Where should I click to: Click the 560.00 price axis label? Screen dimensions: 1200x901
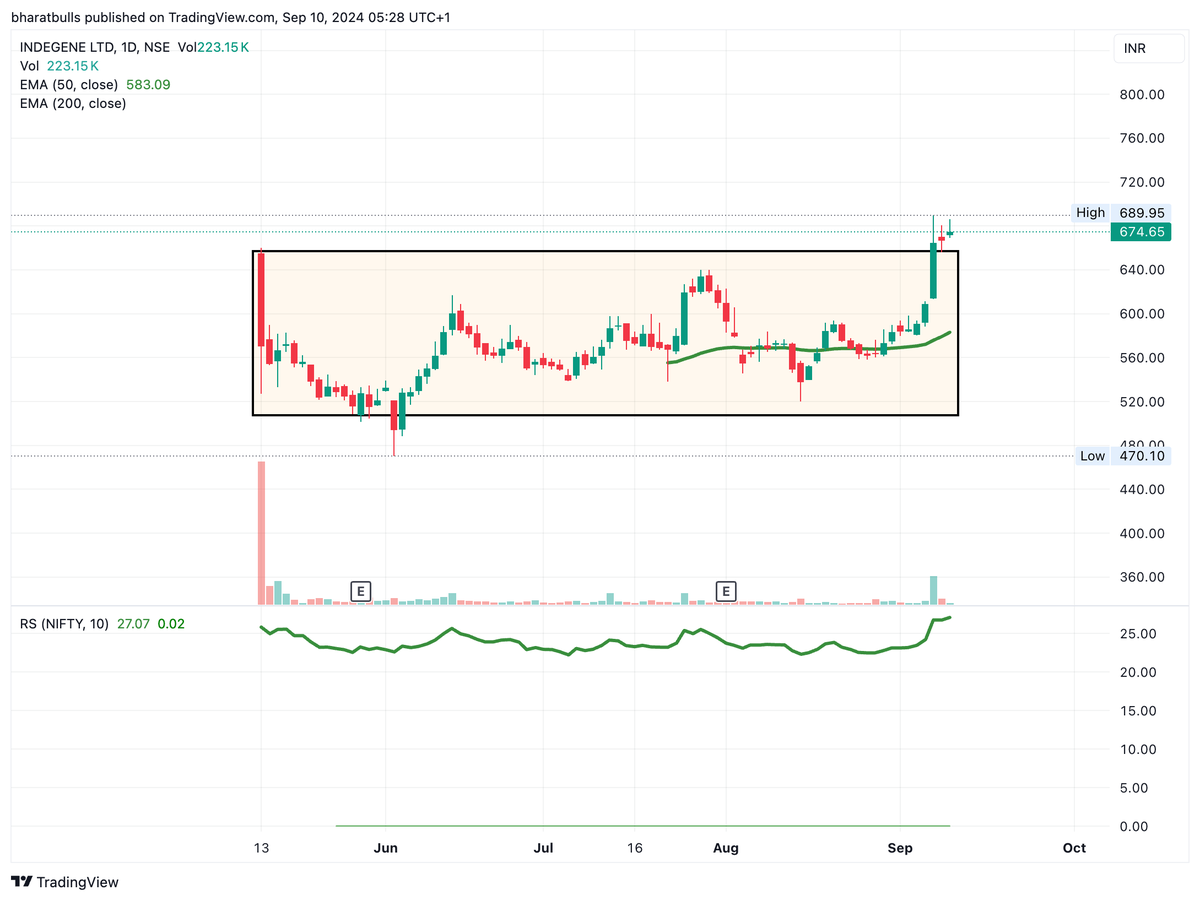coord(1143,358)
